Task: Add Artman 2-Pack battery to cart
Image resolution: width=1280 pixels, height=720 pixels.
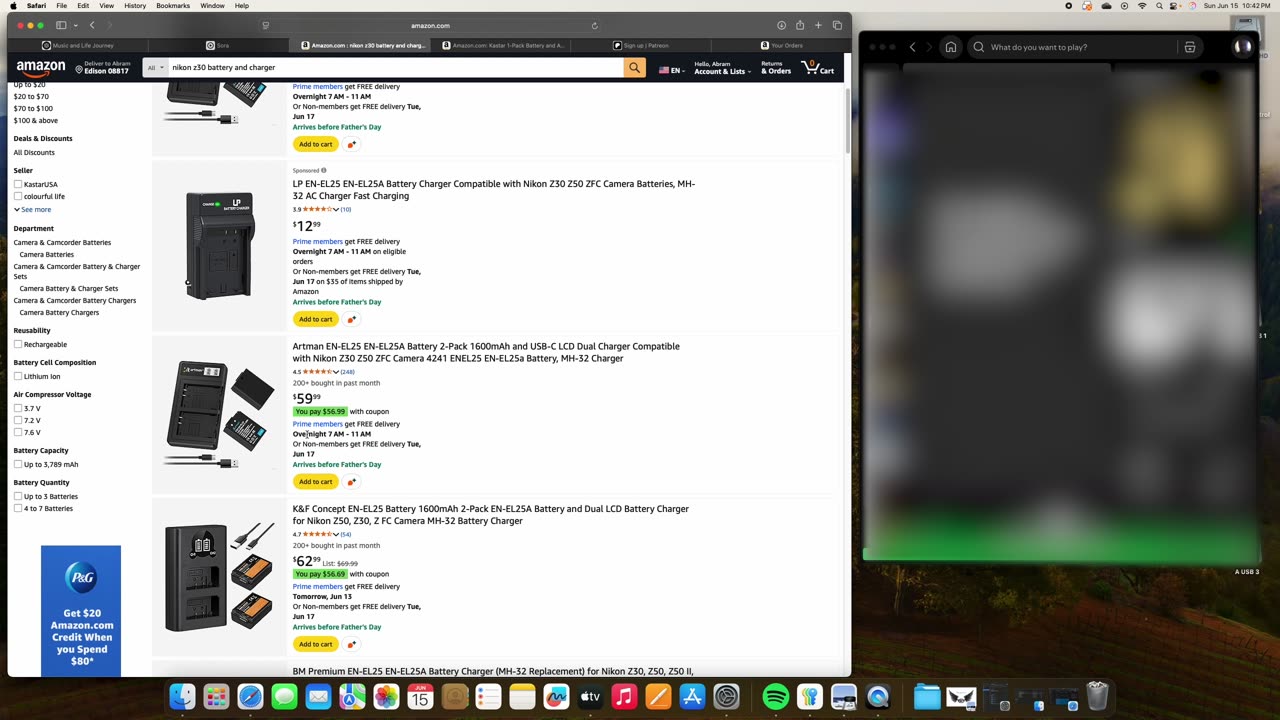Action: point(315,482)
